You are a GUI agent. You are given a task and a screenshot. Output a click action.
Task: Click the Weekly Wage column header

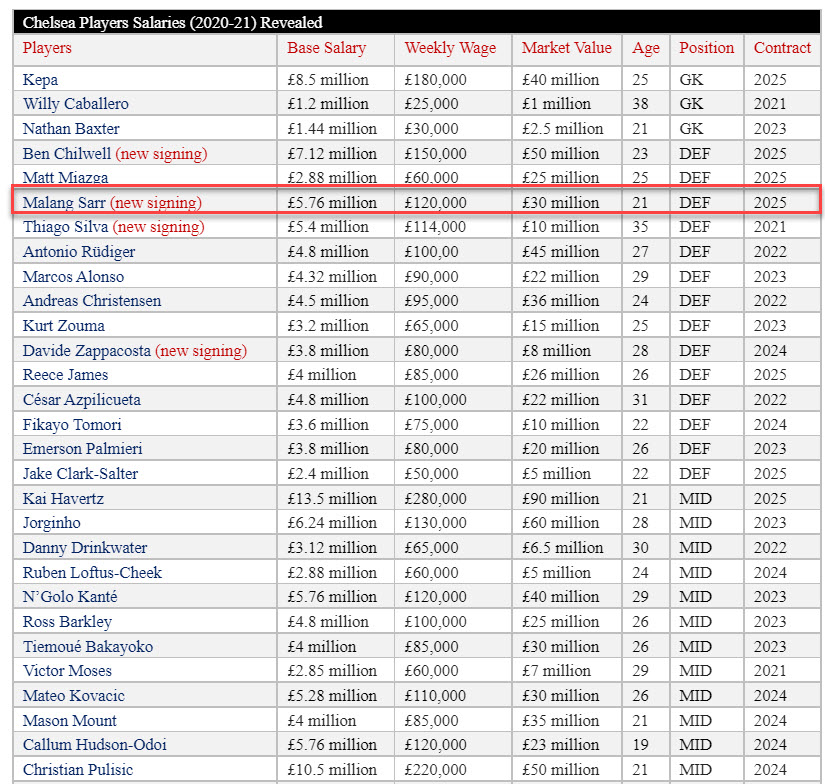click(x=450, y=48)
